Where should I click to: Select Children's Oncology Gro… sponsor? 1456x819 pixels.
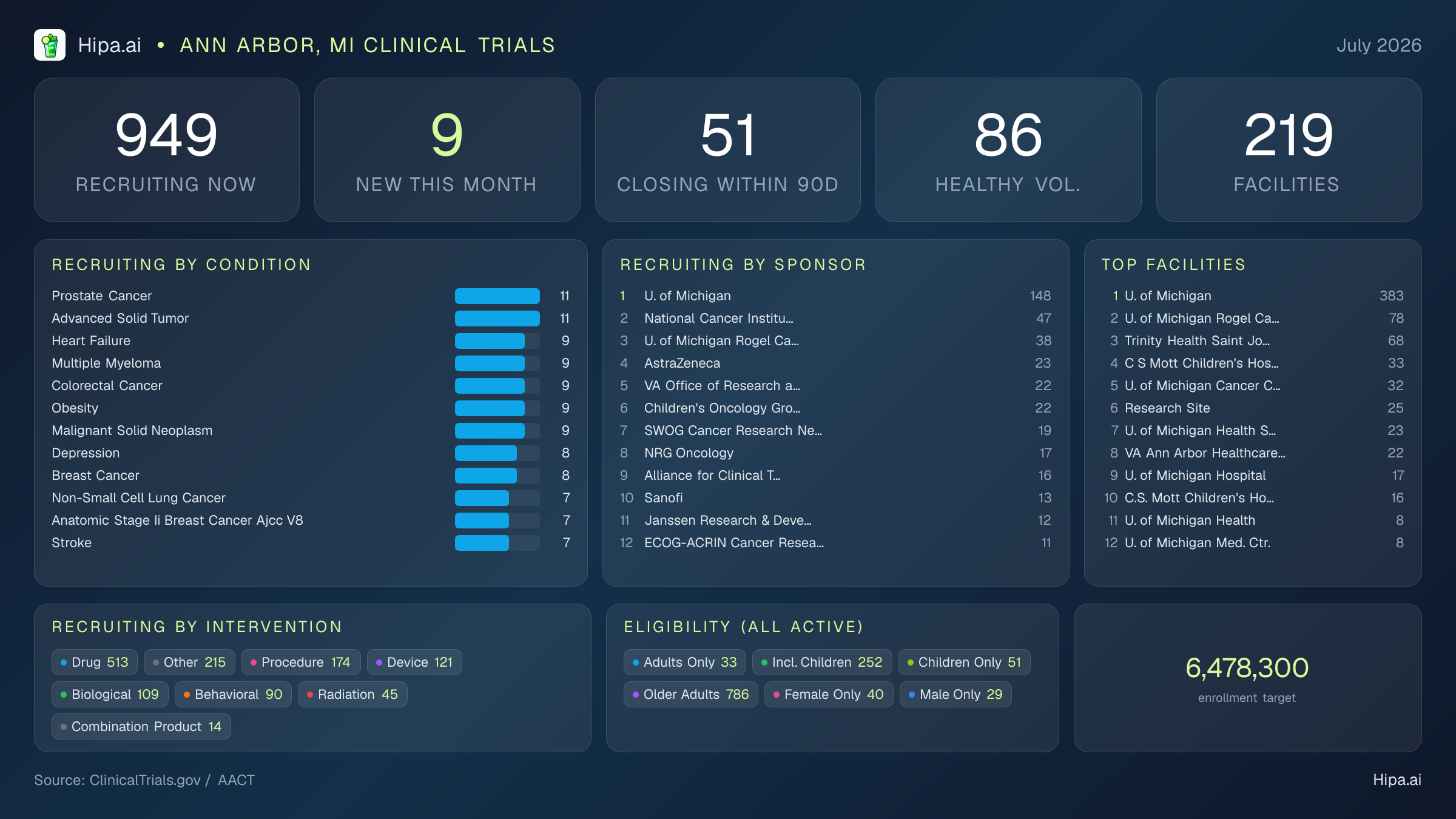835,408
